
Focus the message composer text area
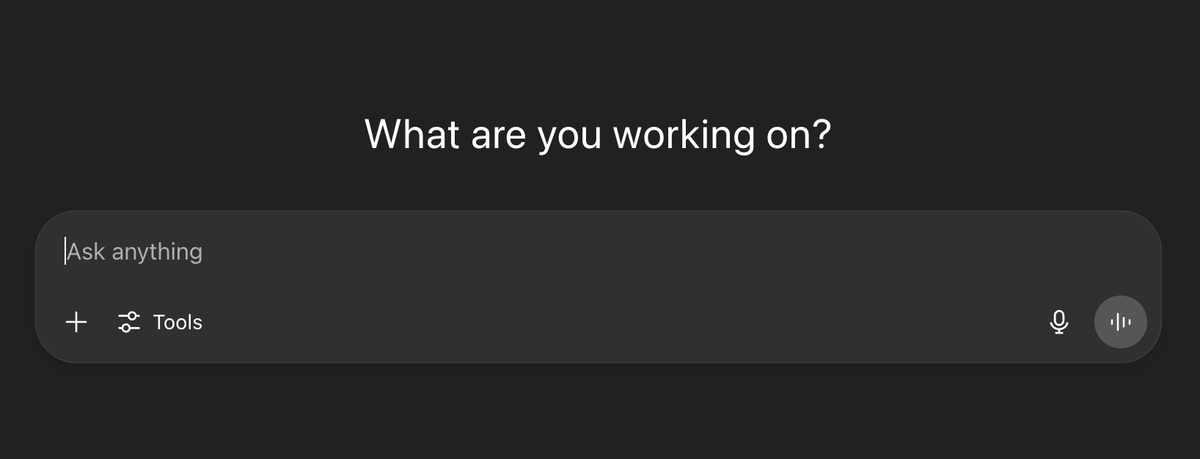[x=500, y=252]
